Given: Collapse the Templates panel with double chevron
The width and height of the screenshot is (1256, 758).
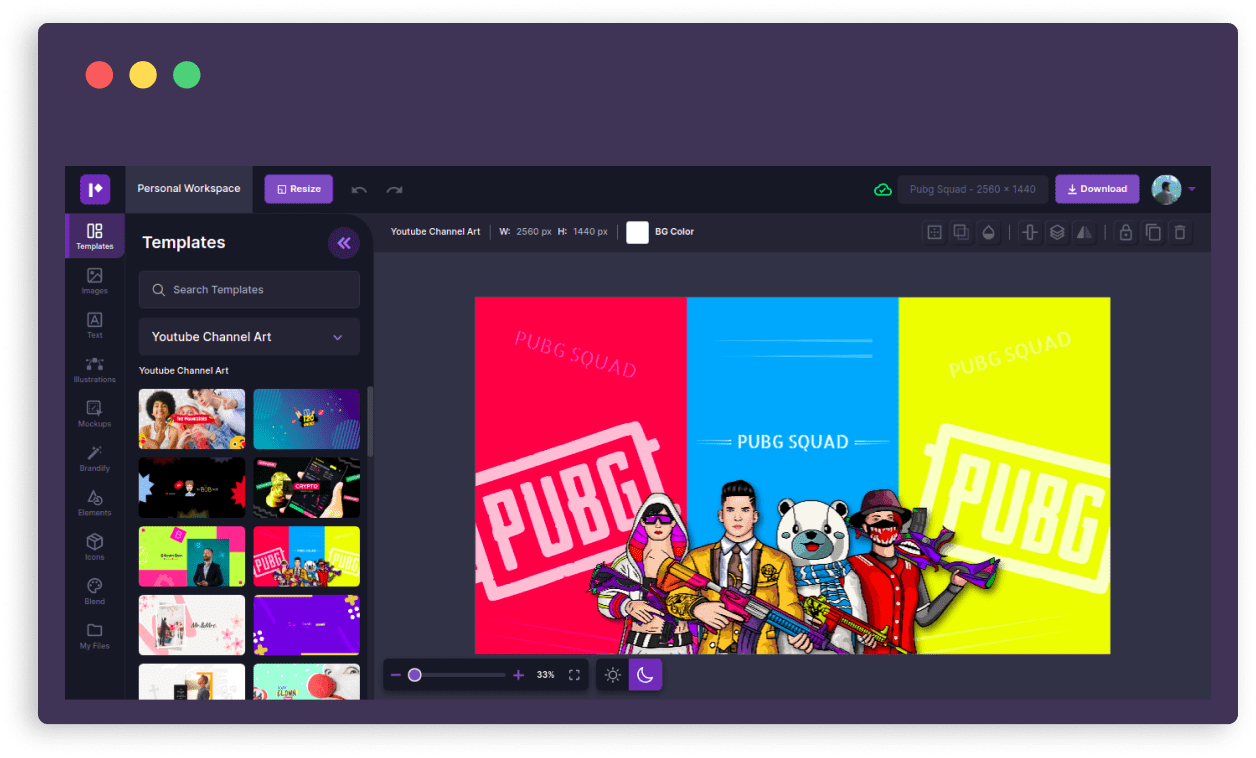Looking at the screenshot, I should tap(344, 242).
